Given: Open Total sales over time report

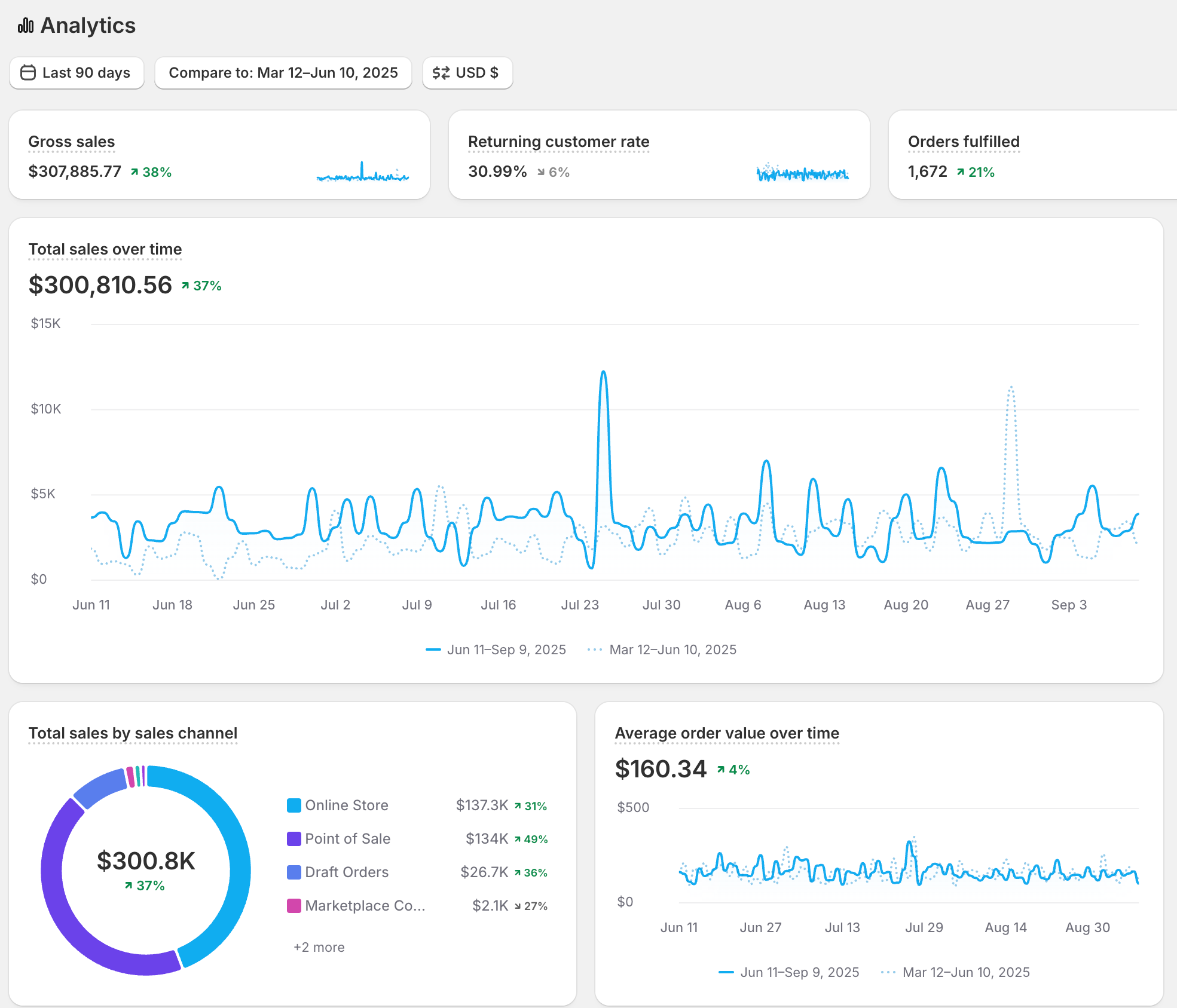Looking at the screenshot, I should (x=105, y=249).
